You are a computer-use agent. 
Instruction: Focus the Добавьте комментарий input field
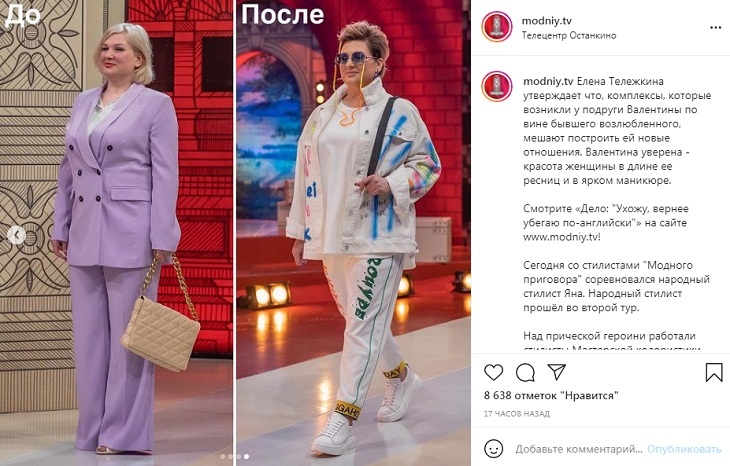(x=579, y=449)
